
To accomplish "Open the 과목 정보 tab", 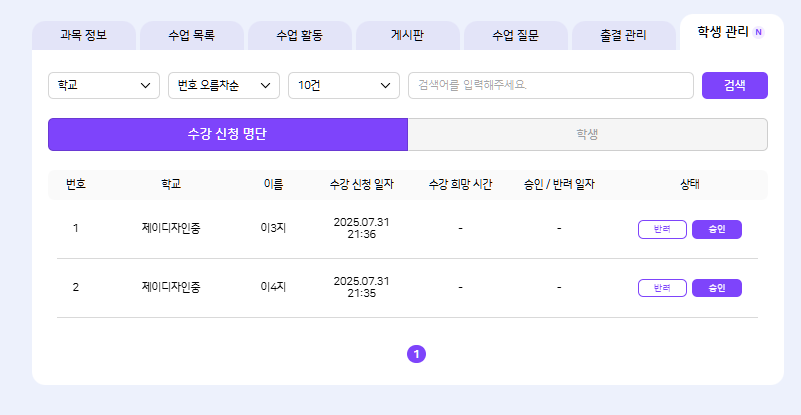I will pyautogui.click(x=85, y=36).
